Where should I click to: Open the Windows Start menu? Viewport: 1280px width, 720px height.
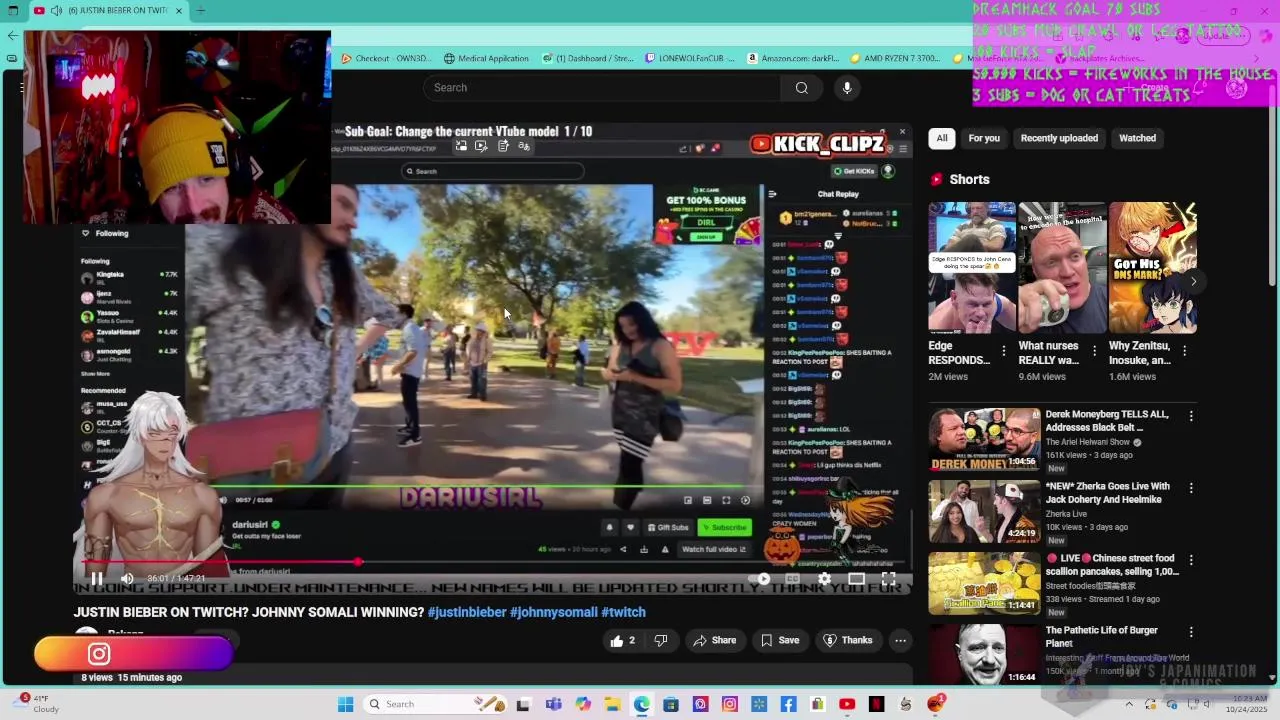coord(345,704)
